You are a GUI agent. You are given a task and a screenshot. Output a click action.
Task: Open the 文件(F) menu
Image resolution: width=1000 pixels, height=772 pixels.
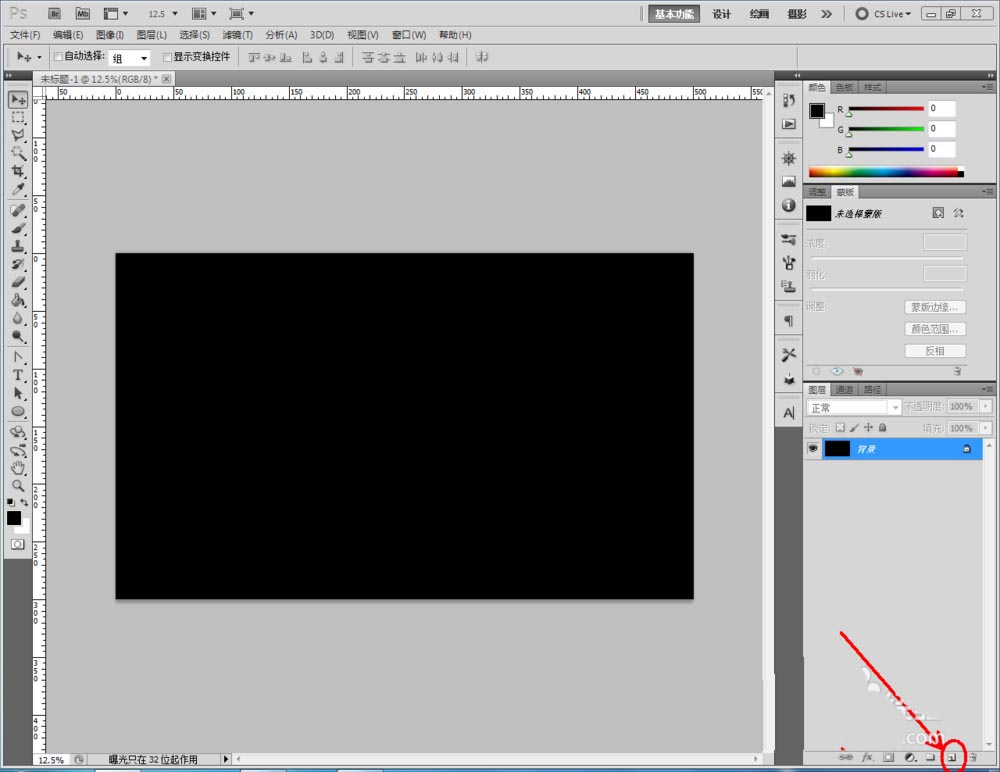25,35
